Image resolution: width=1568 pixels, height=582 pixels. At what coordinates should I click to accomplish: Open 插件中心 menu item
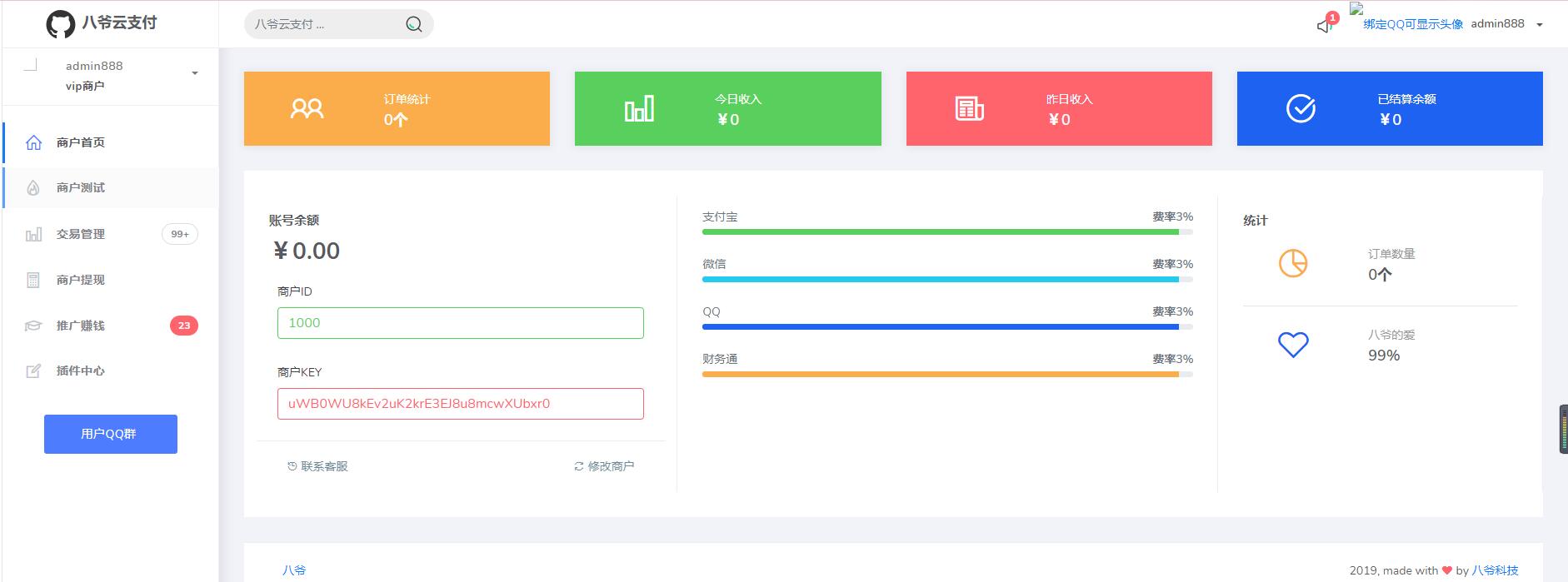pos(111,371)
